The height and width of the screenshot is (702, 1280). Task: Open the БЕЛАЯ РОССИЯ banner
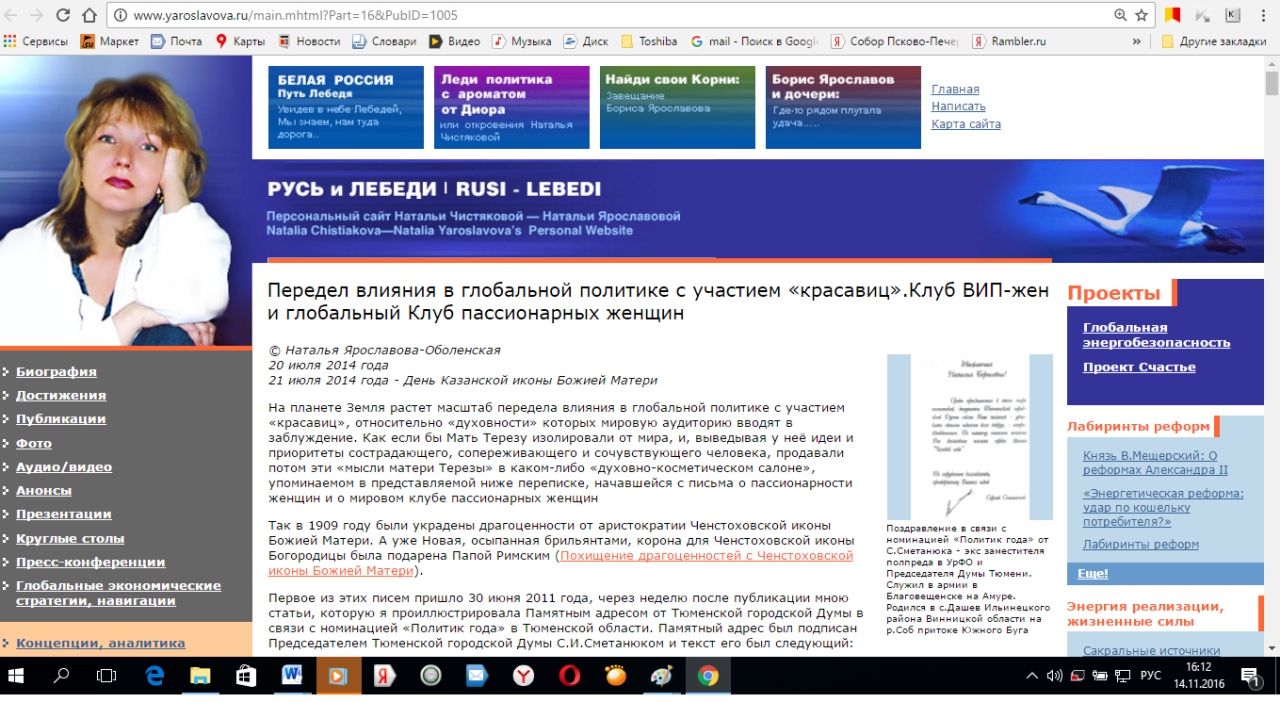click(346, 107)
